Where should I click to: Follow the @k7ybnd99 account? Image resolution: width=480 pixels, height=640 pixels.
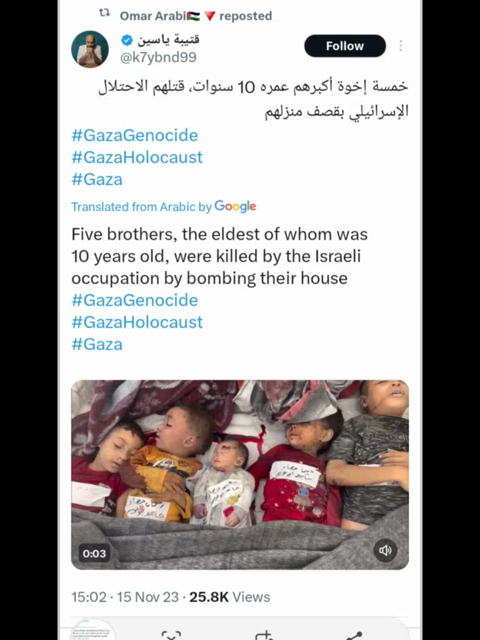[345, 46]
